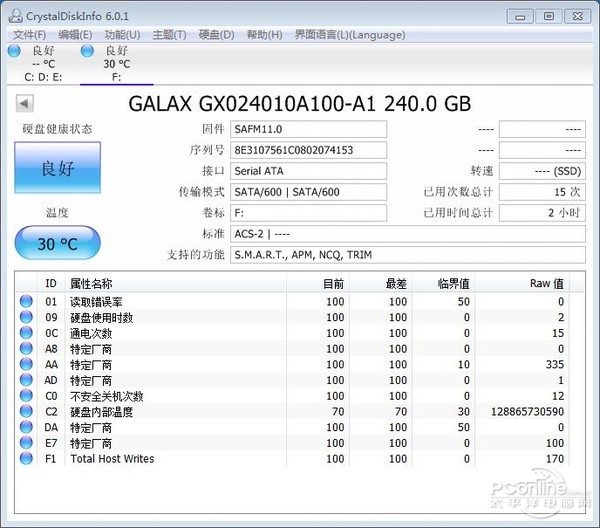Click status dot for attribute A8
Screen dimensions: 600x528
[26, 348]
